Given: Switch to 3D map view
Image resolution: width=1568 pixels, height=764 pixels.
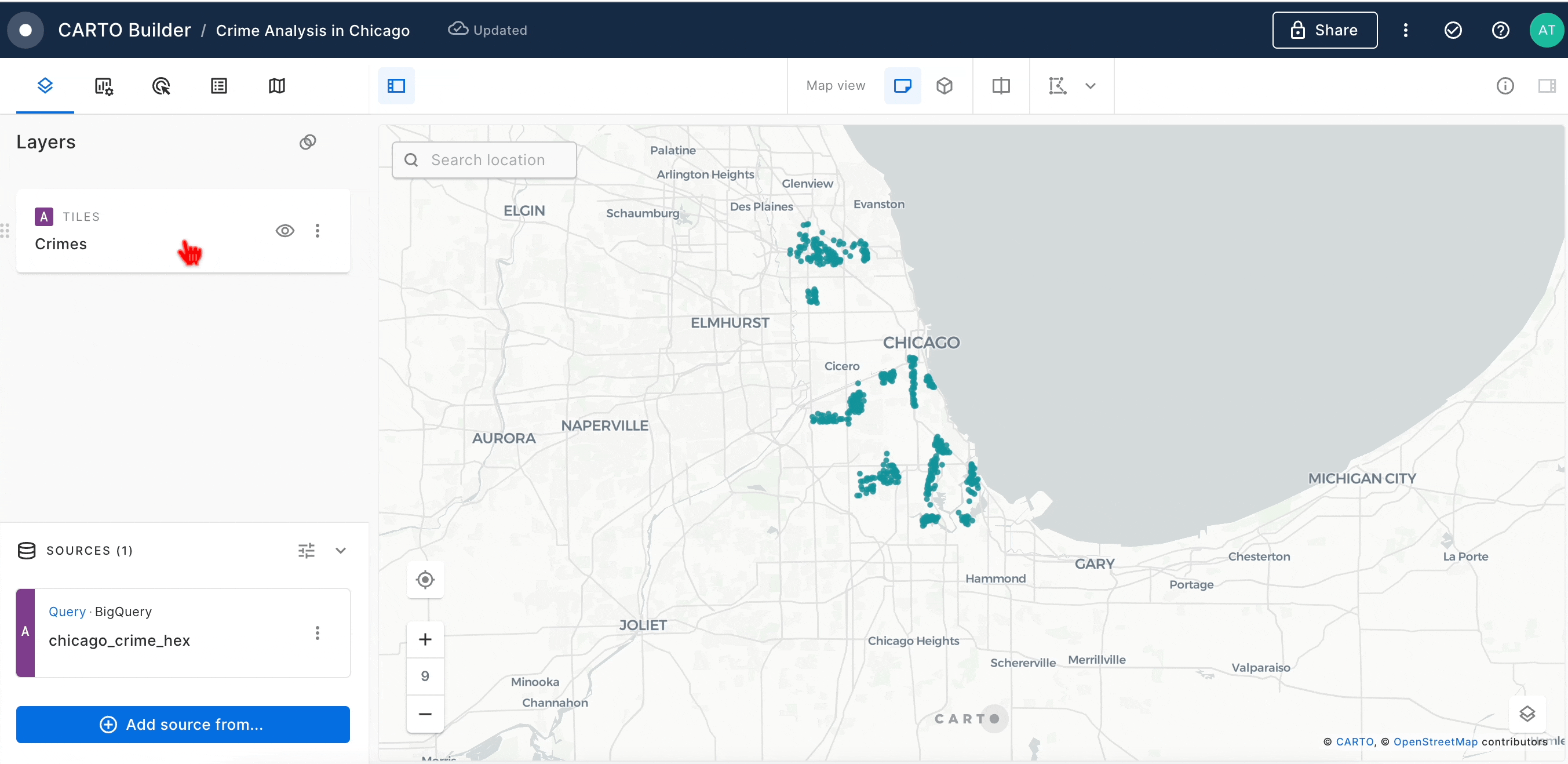Looking at the screenshot, I should pyautogui.click(x=944, y=86).
